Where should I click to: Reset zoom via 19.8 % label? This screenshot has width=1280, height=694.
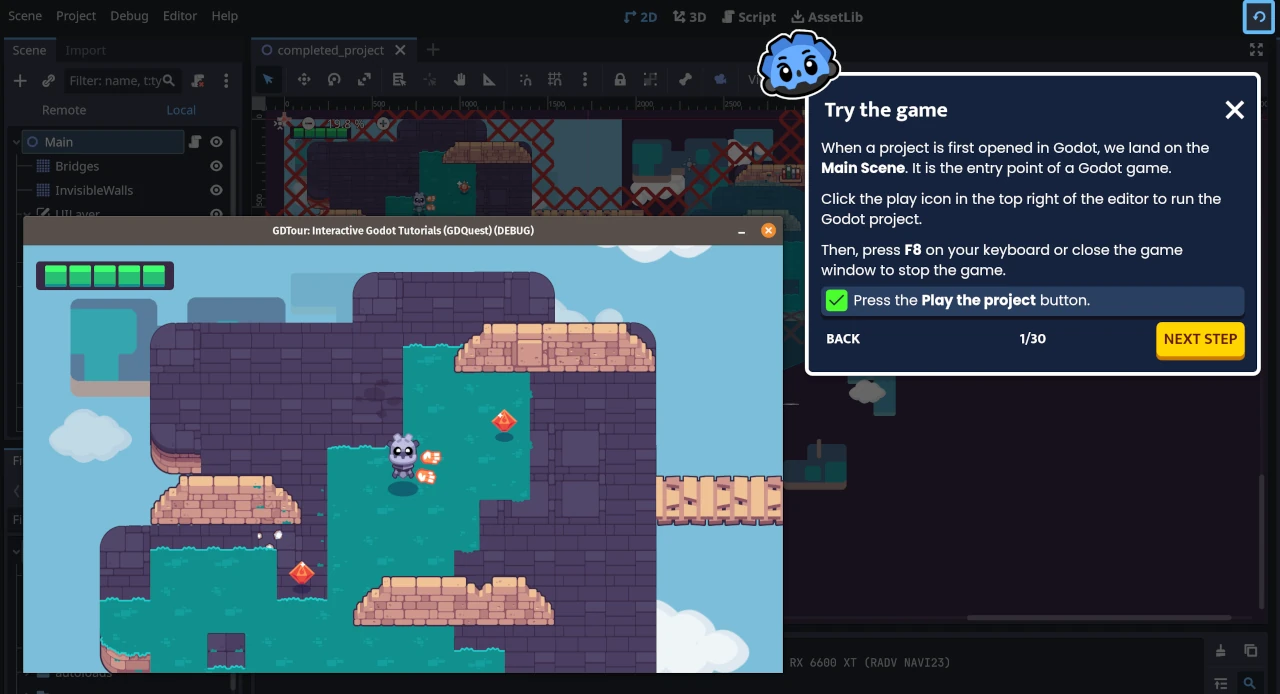click(x=347, y=124)
